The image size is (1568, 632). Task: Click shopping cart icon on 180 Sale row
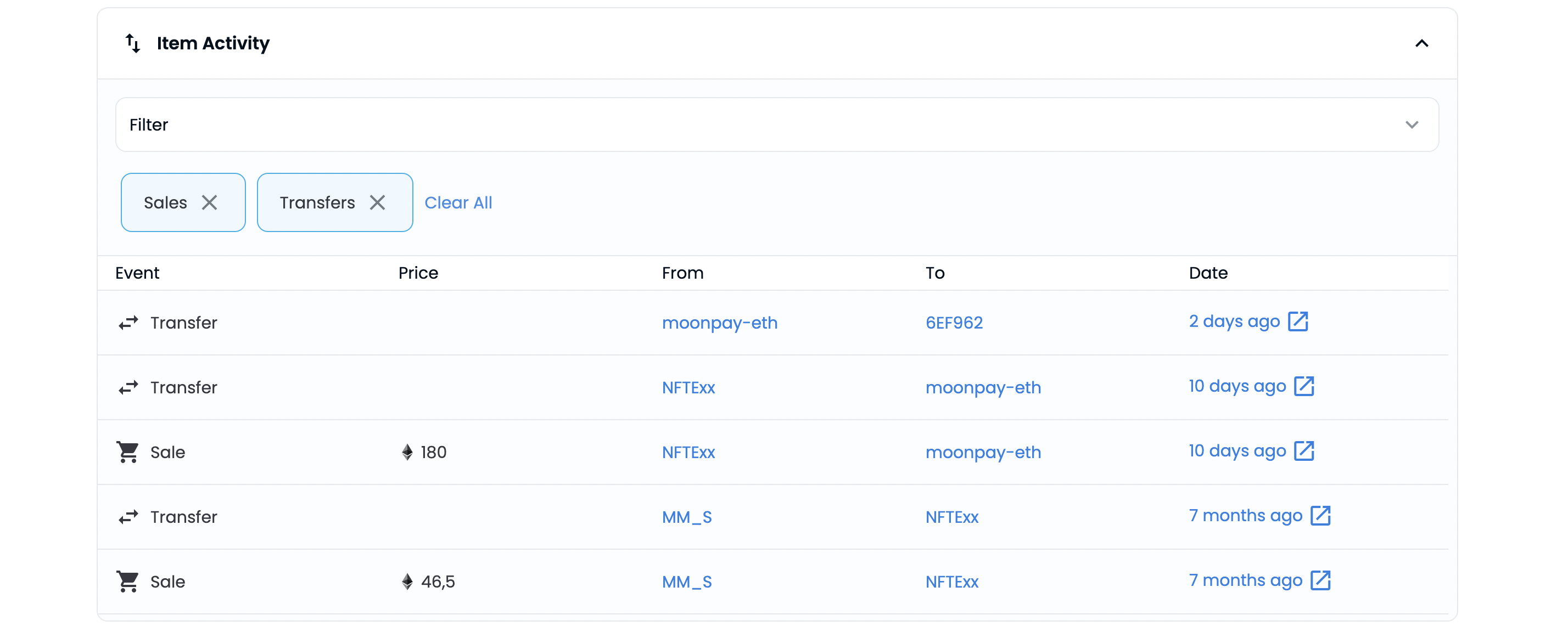click(128, 452)
